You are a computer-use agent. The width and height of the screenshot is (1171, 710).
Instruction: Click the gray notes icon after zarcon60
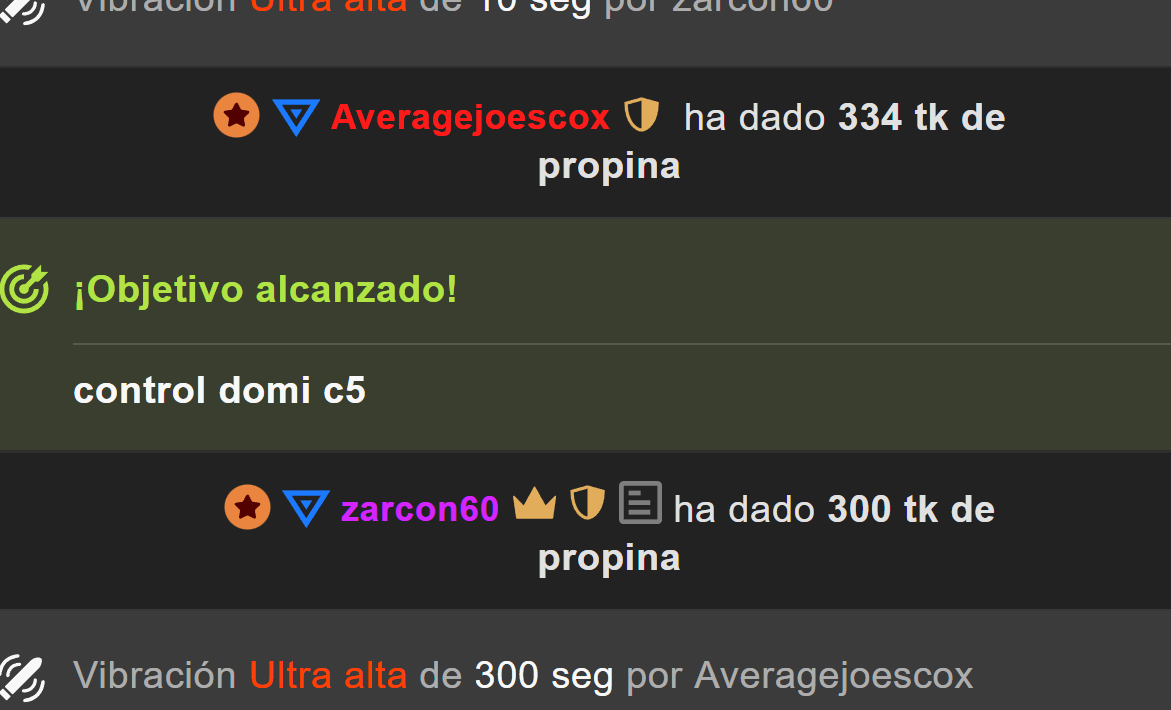[x=640, y=502]
